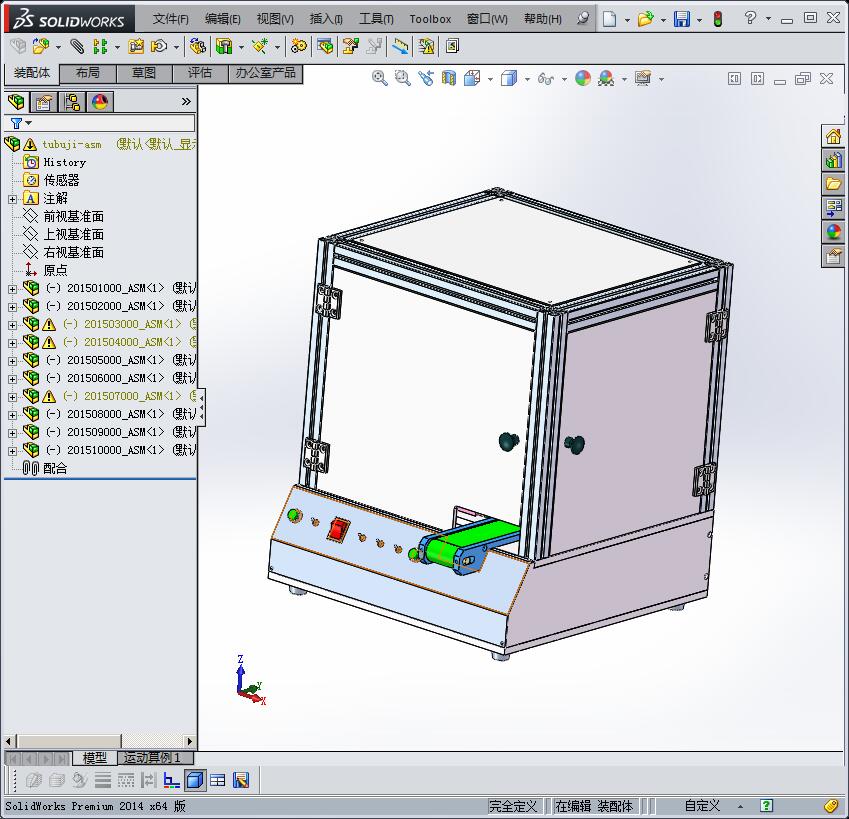Select the 前视基准面 plane in tree
Screen dimensions: 849x819
(x=74, y=217)
